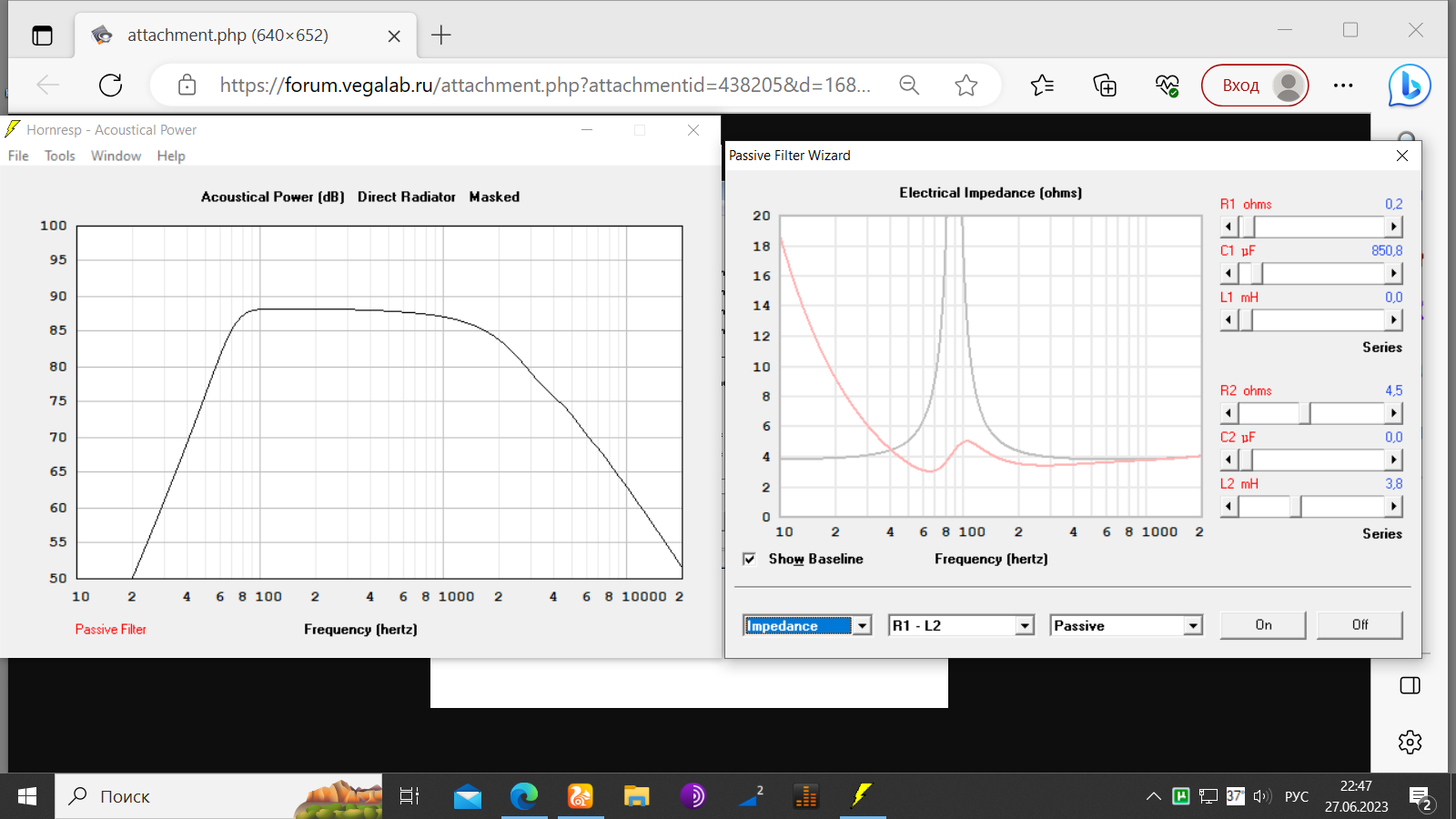Decrease R2 ohms with left arrow
1456x819 pixels.
1228,413
